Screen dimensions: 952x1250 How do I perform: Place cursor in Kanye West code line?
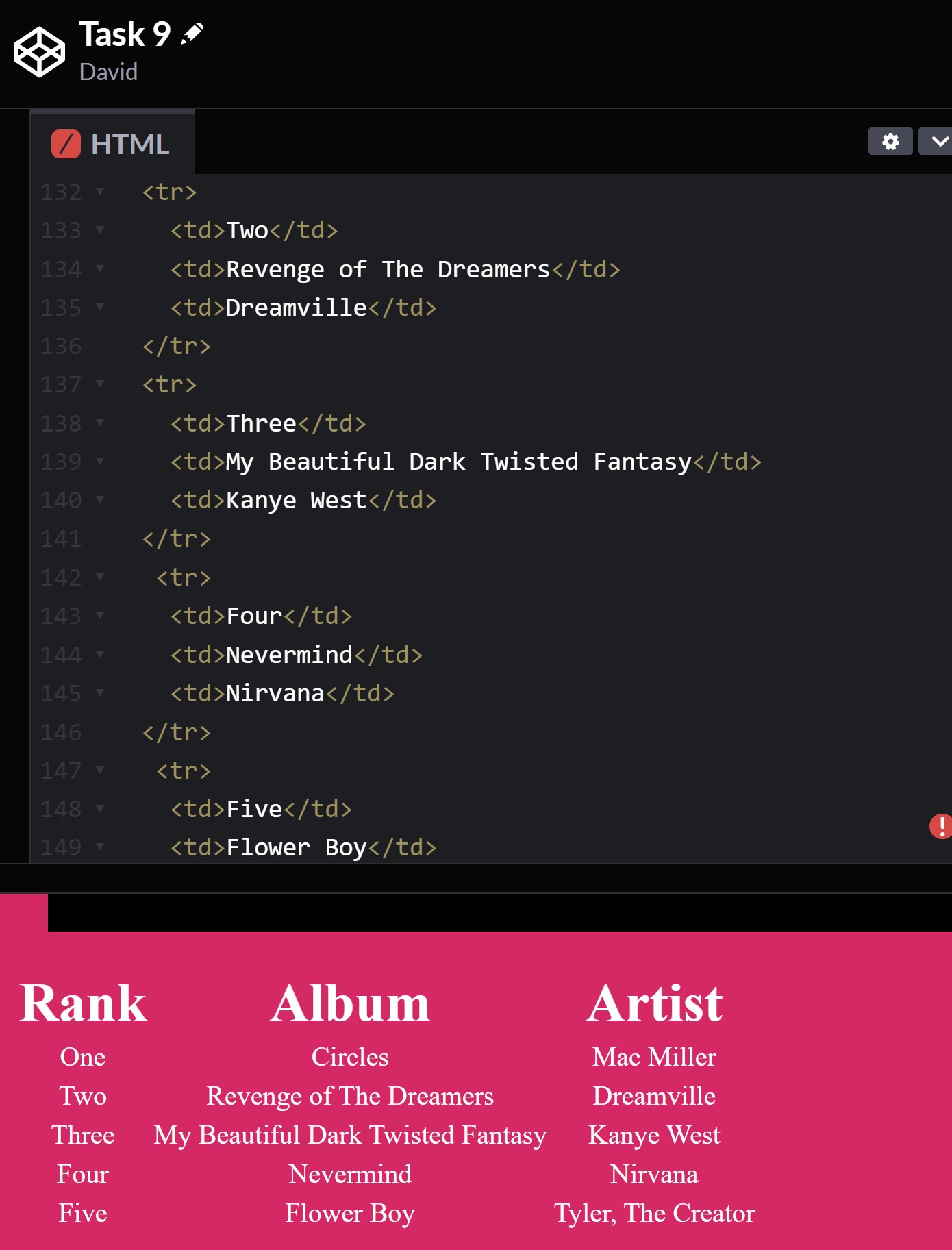click(296, 501)
